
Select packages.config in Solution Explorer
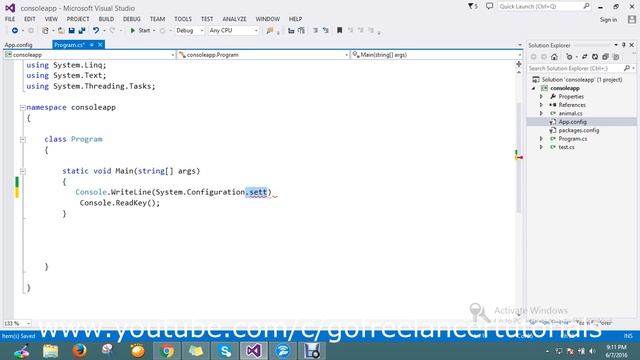pos(578,130)
